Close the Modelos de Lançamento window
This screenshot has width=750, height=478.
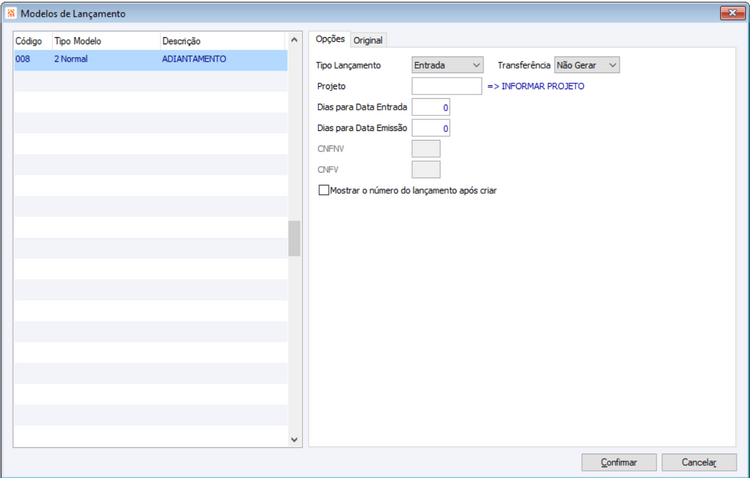[732, 13]
